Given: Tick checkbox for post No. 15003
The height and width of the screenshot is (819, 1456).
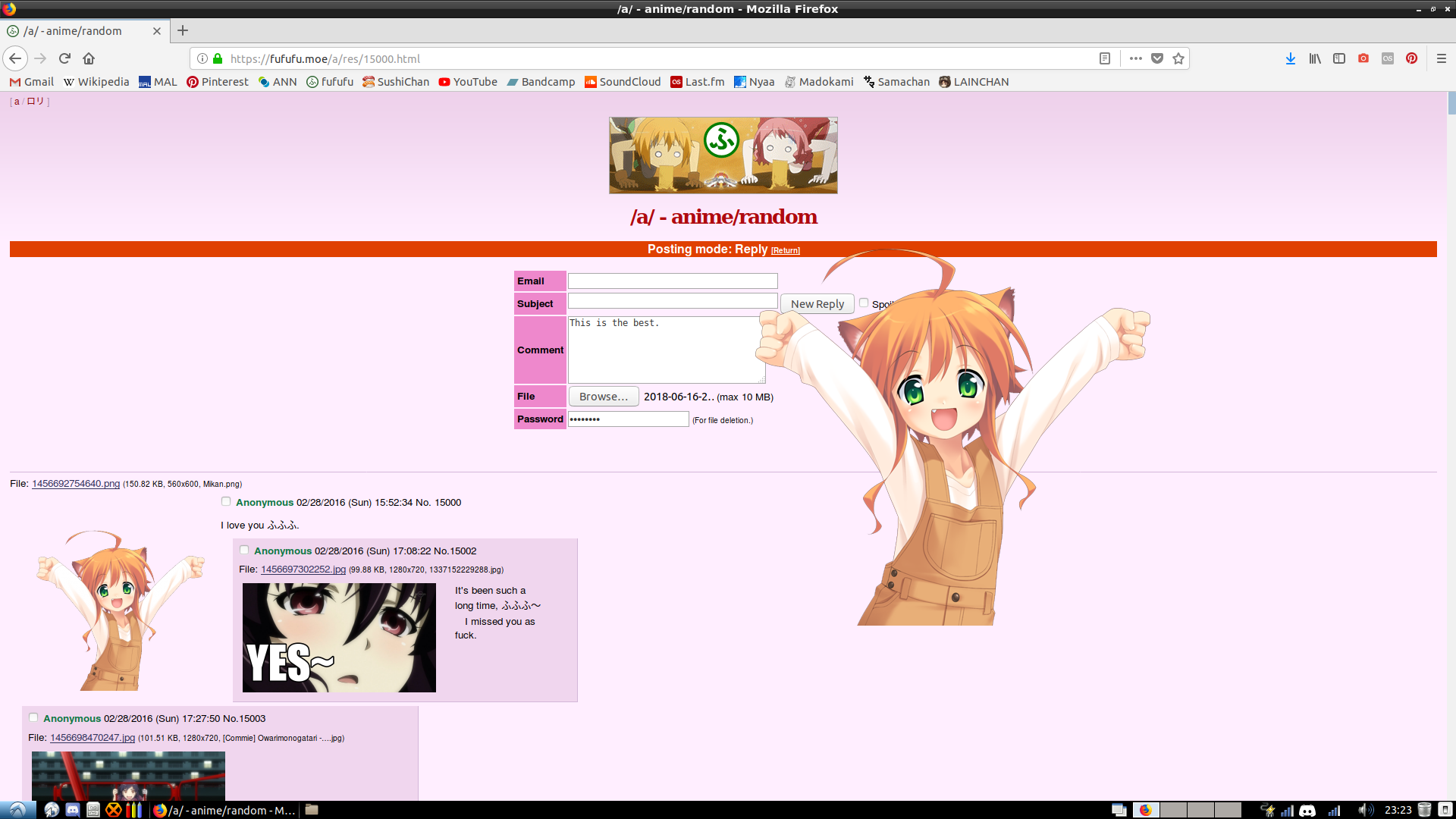Looking at the screenshot, I should (x=33, y=717).
